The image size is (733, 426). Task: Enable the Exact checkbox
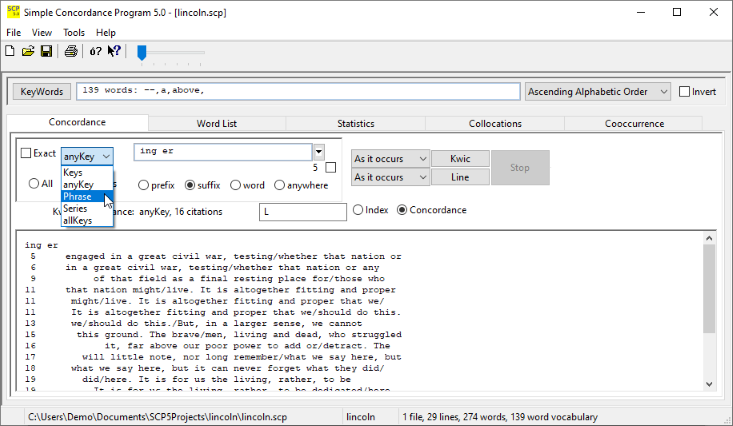pyautogui.click(x=26, y=154)
